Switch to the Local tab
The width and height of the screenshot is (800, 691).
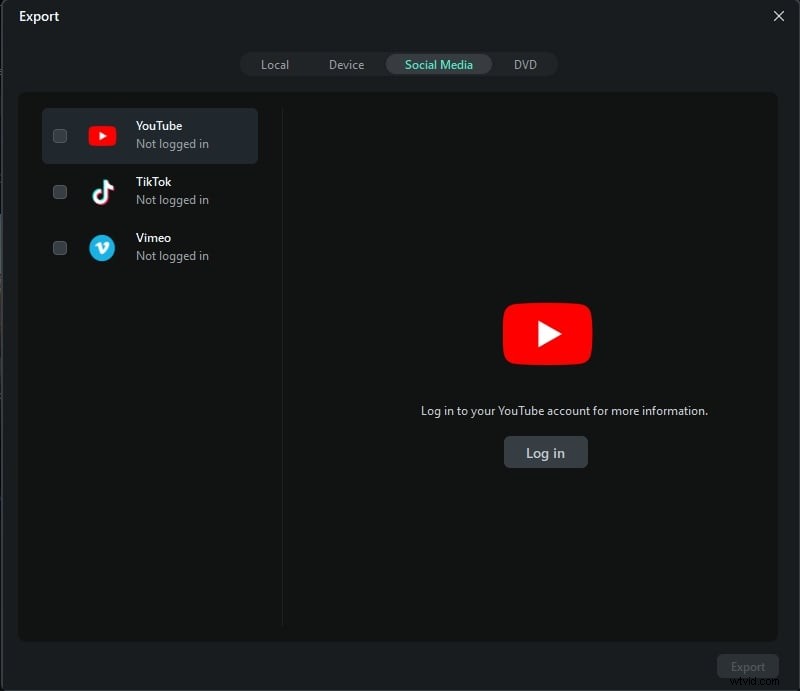(x=274, y=64)
